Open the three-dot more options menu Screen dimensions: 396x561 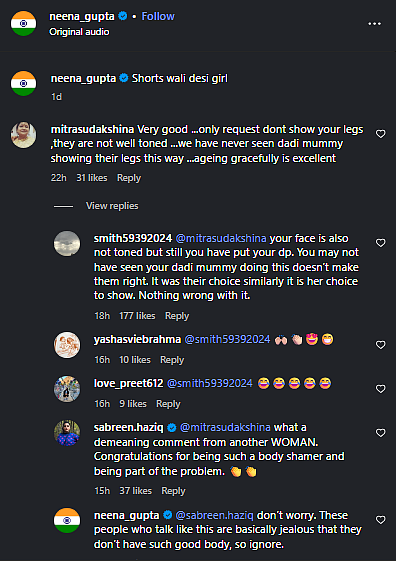pyautogui.click(x=374, y=24)
